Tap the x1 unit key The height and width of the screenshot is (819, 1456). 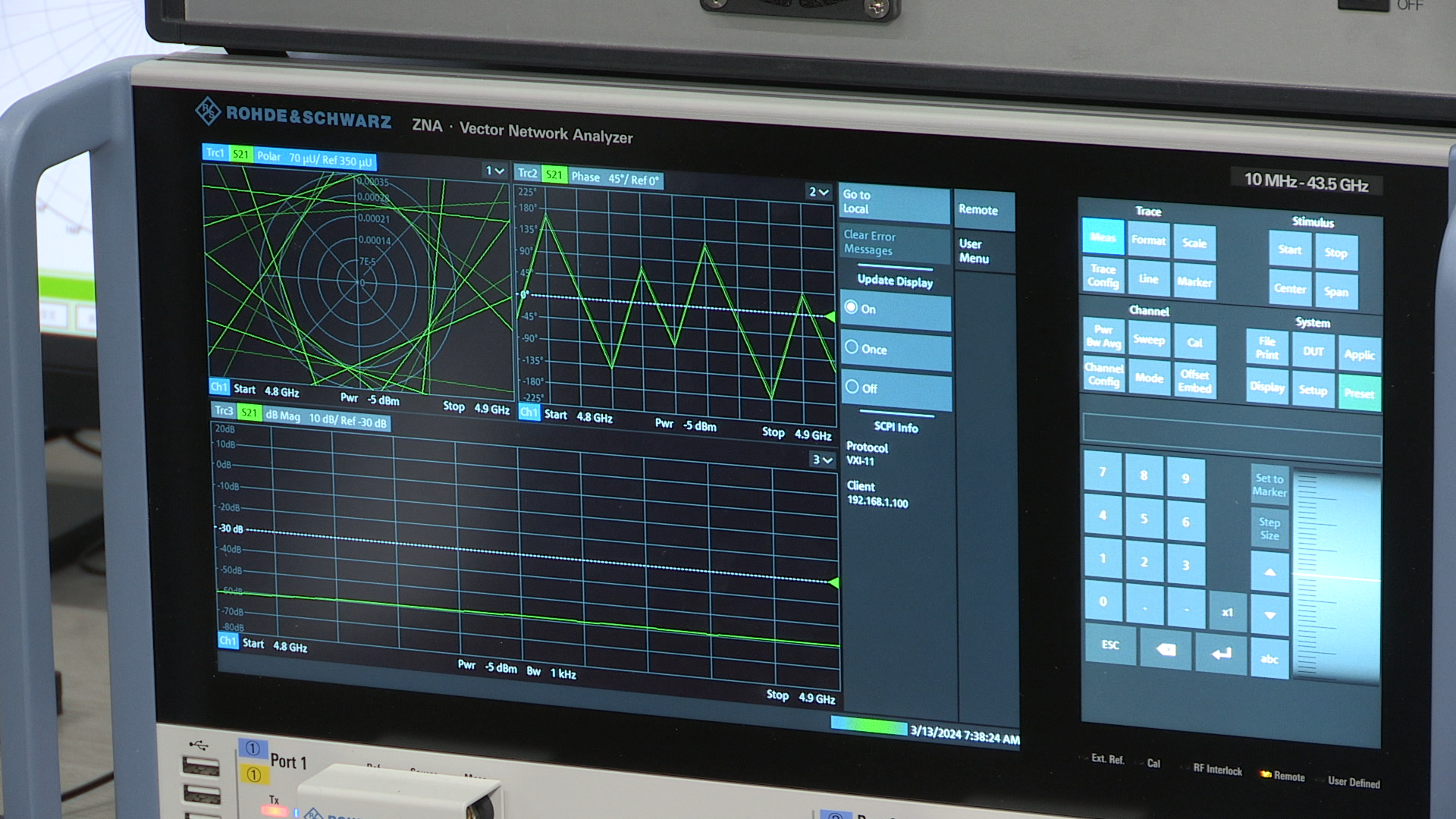click(1227, 612)
